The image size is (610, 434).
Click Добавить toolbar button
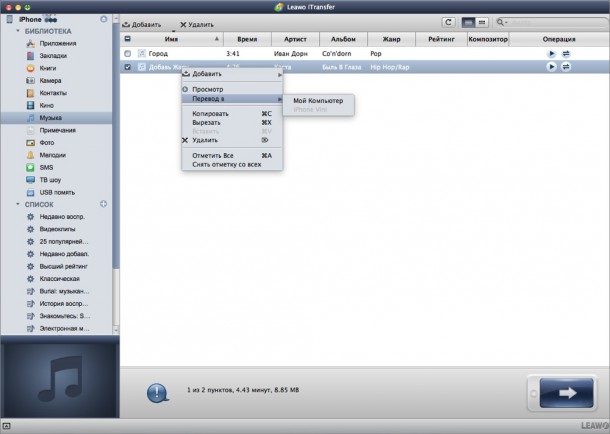point(142,24)
